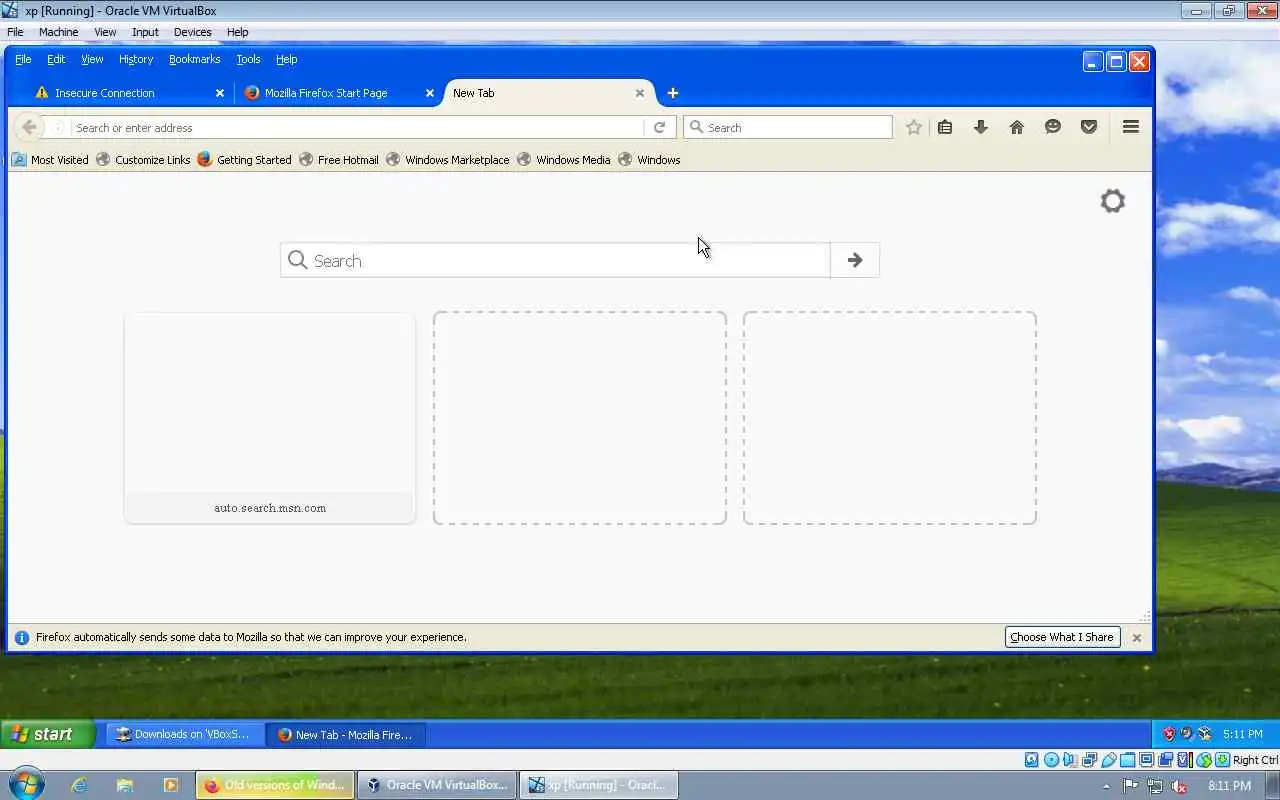
Task: Open Customize Links bookmark
Action: tap(143, 160)
